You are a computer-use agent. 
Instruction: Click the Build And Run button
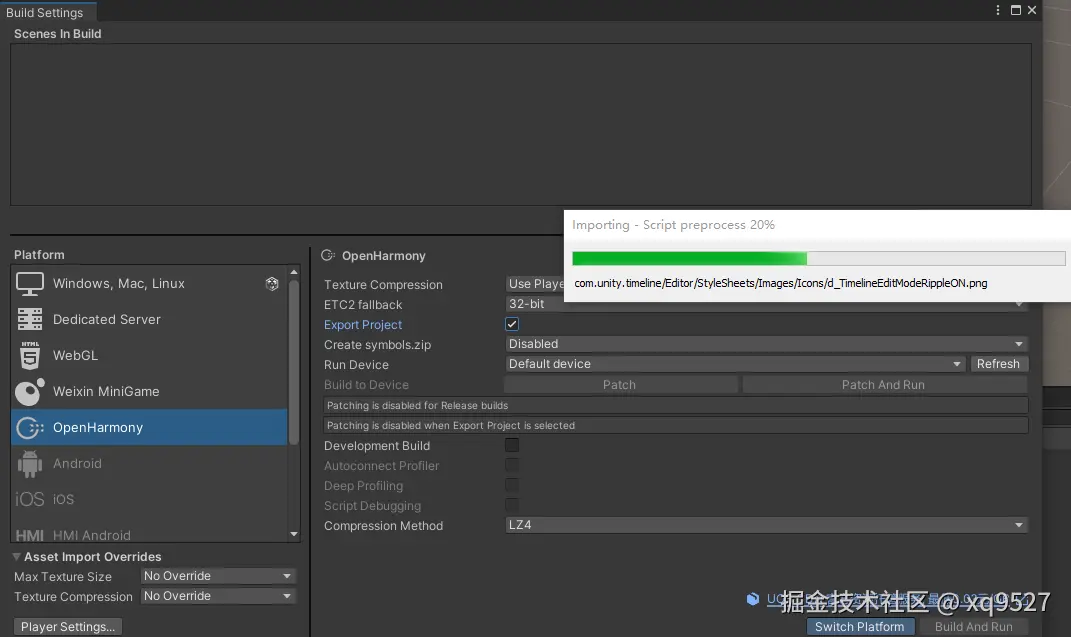tap(974, 626)
